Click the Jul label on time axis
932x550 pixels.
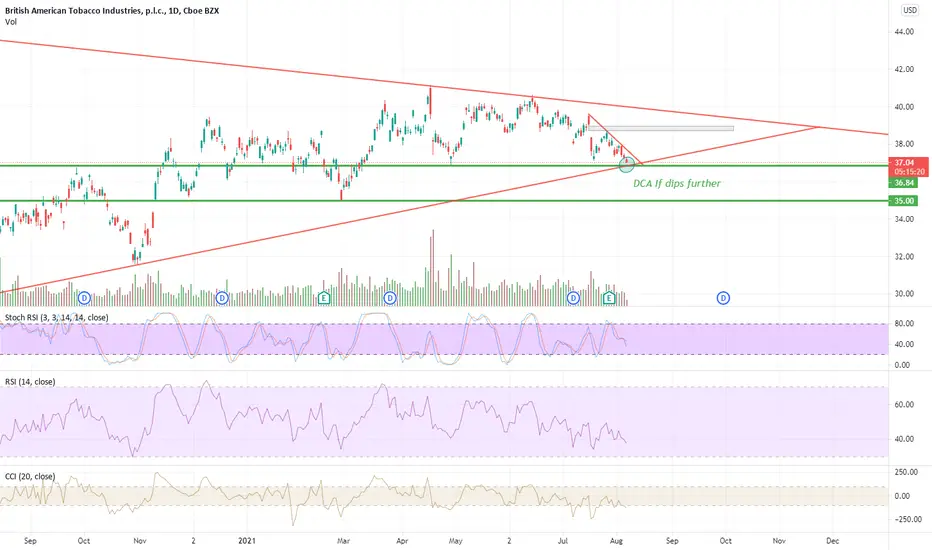(x=563, y=541)
